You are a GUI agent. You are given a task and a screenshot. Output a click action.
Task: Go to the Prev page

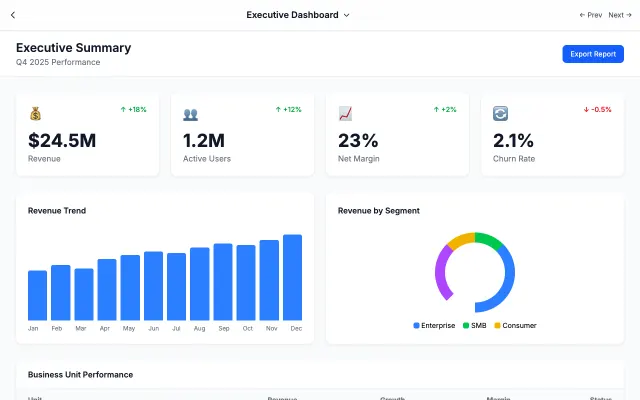point(591,15)
